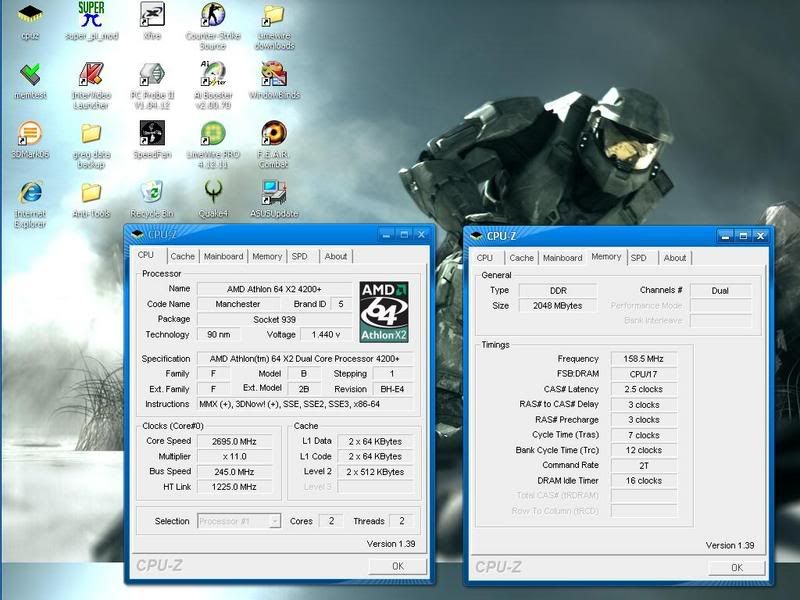800x600 pixels.
Task: Click OK in the memory CPU-Z window
Action: 737,567
